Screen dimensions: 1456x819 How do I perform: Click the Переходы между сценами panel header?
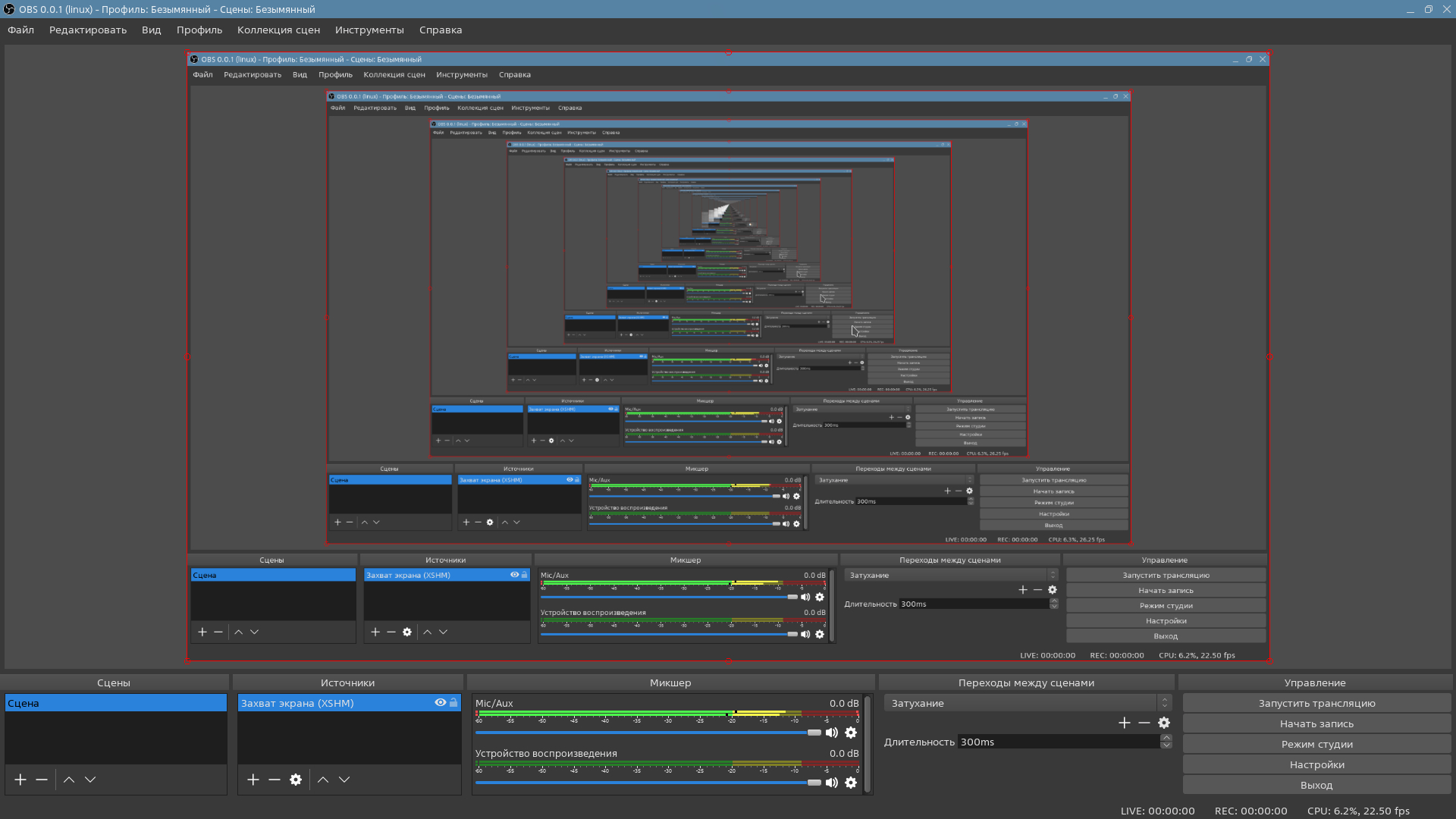pyautogui.click(x=1026, y=682)
